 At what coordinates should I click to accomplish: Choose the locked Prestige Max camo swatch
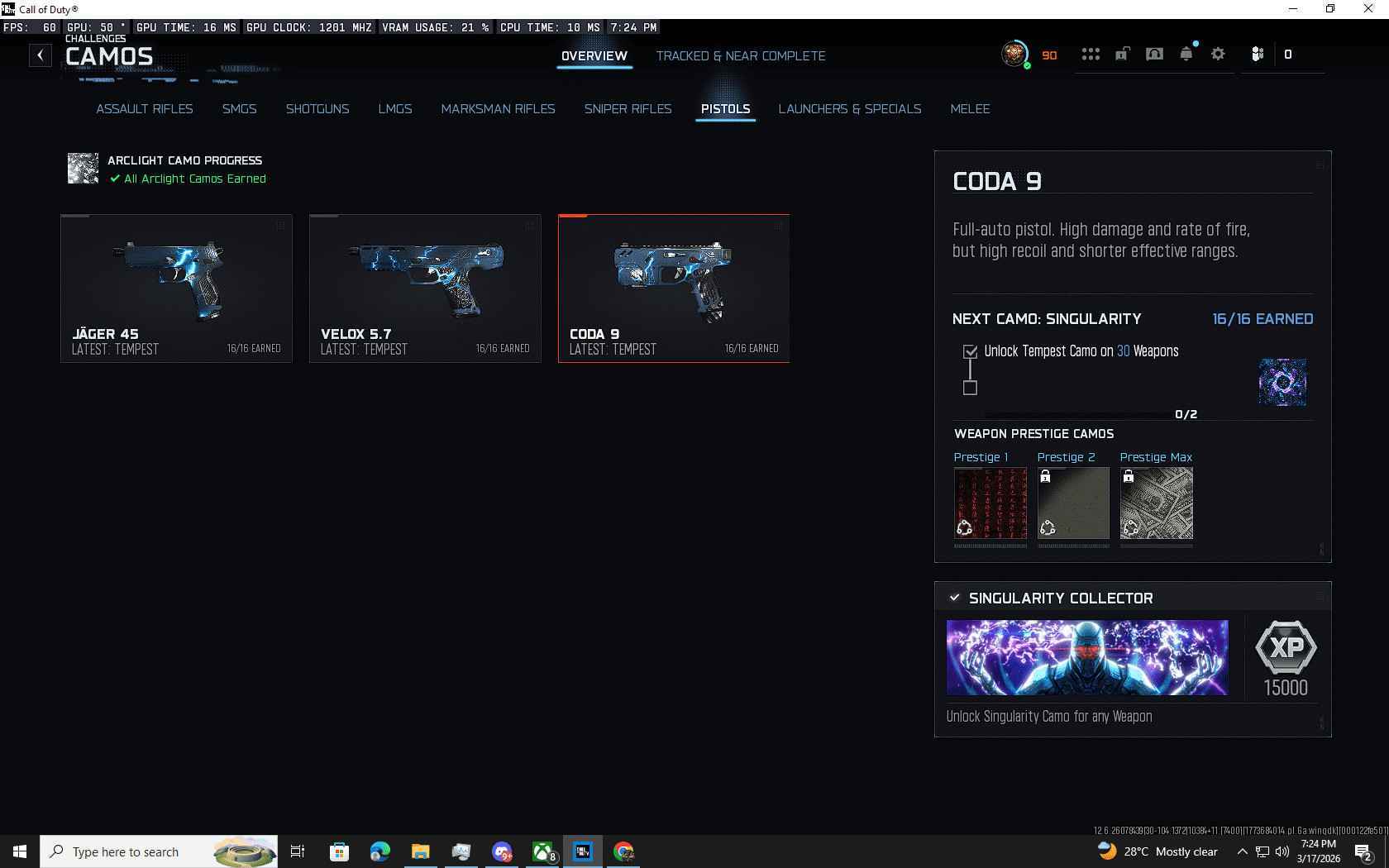pyautogui.click(x=1157, y=503)
